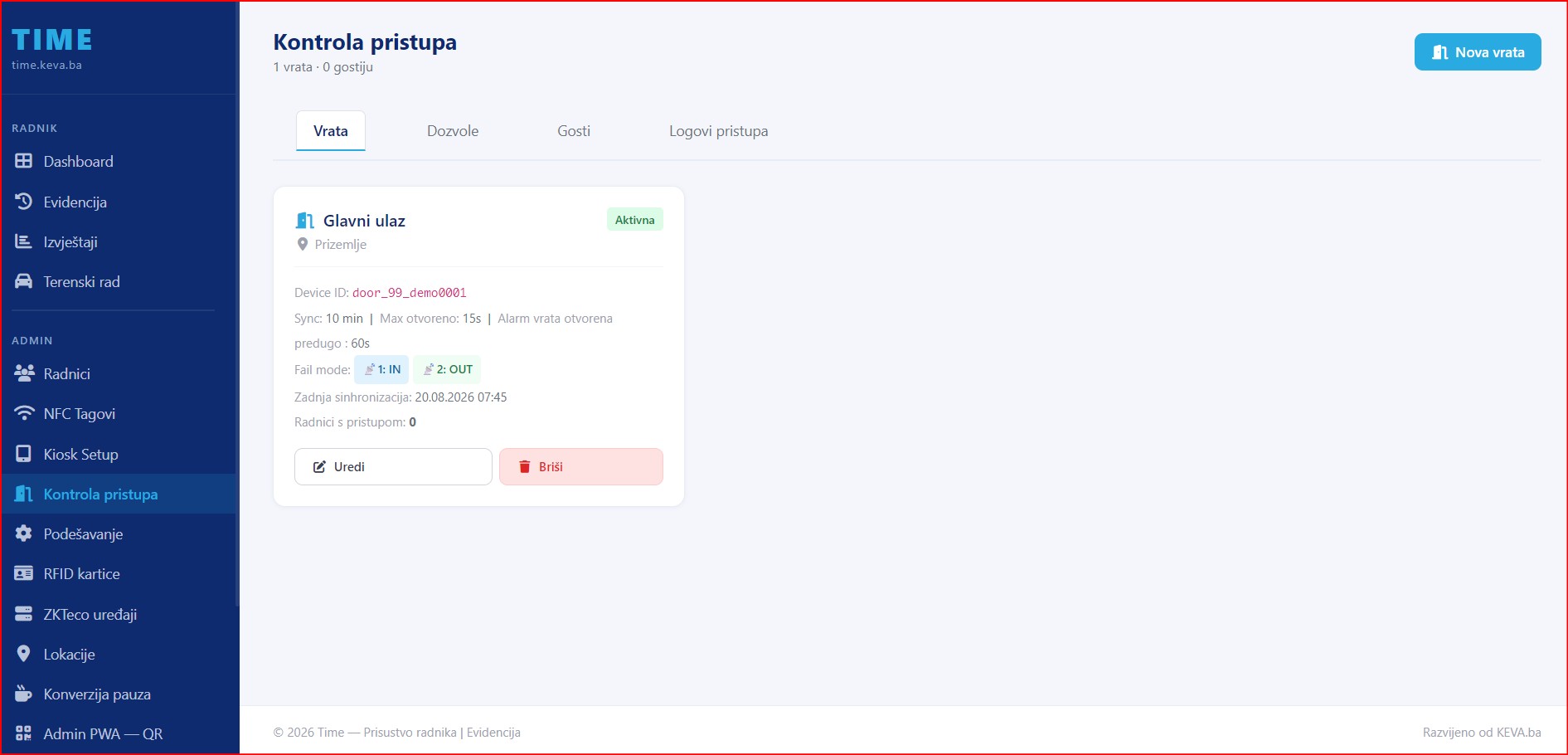1568x755 pixels.
Task: Click the location pin next to Prizemlje
Action: (x=303, y=244)
